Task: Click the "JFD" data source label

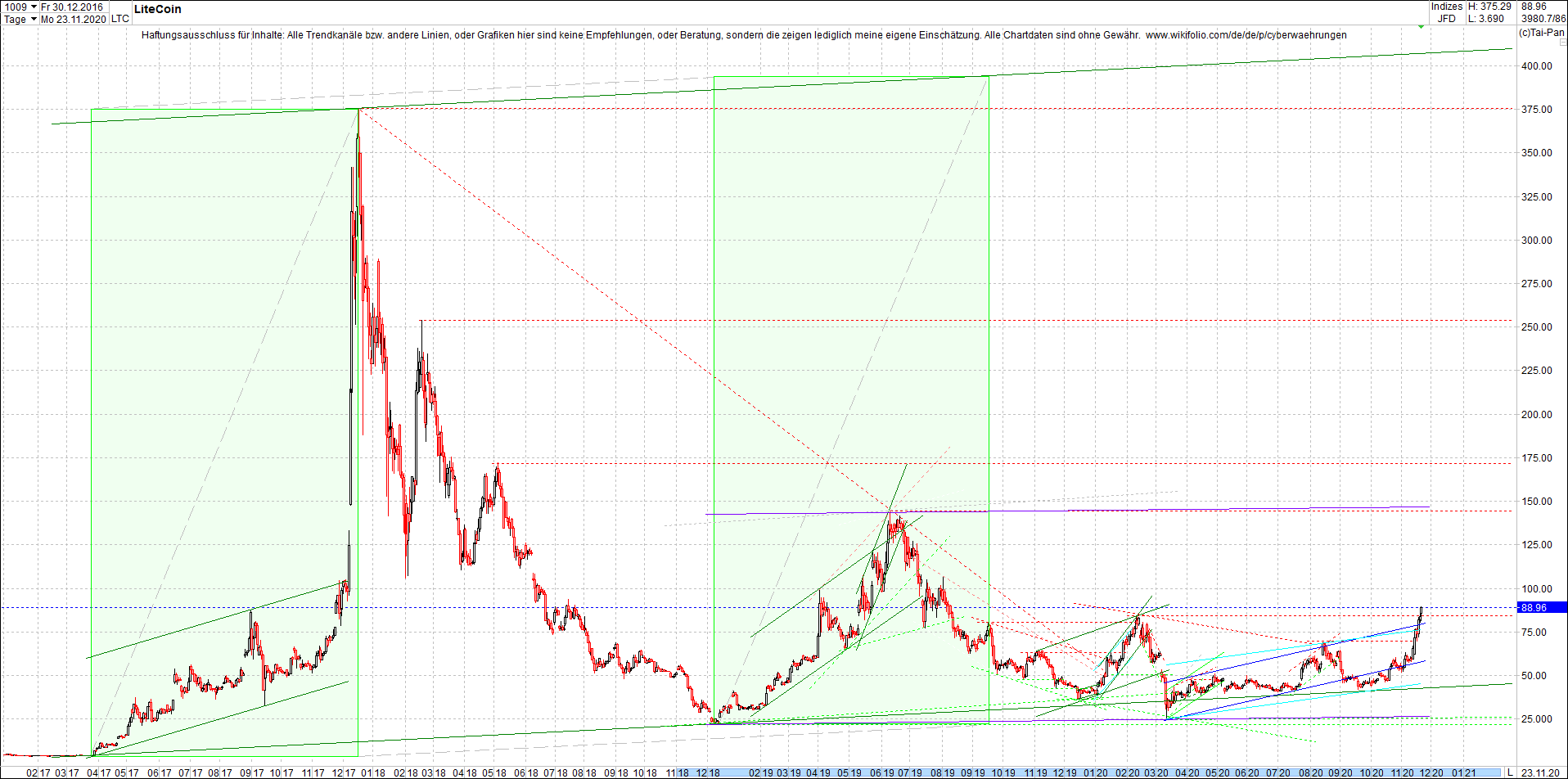Action: pos(1447,18)
